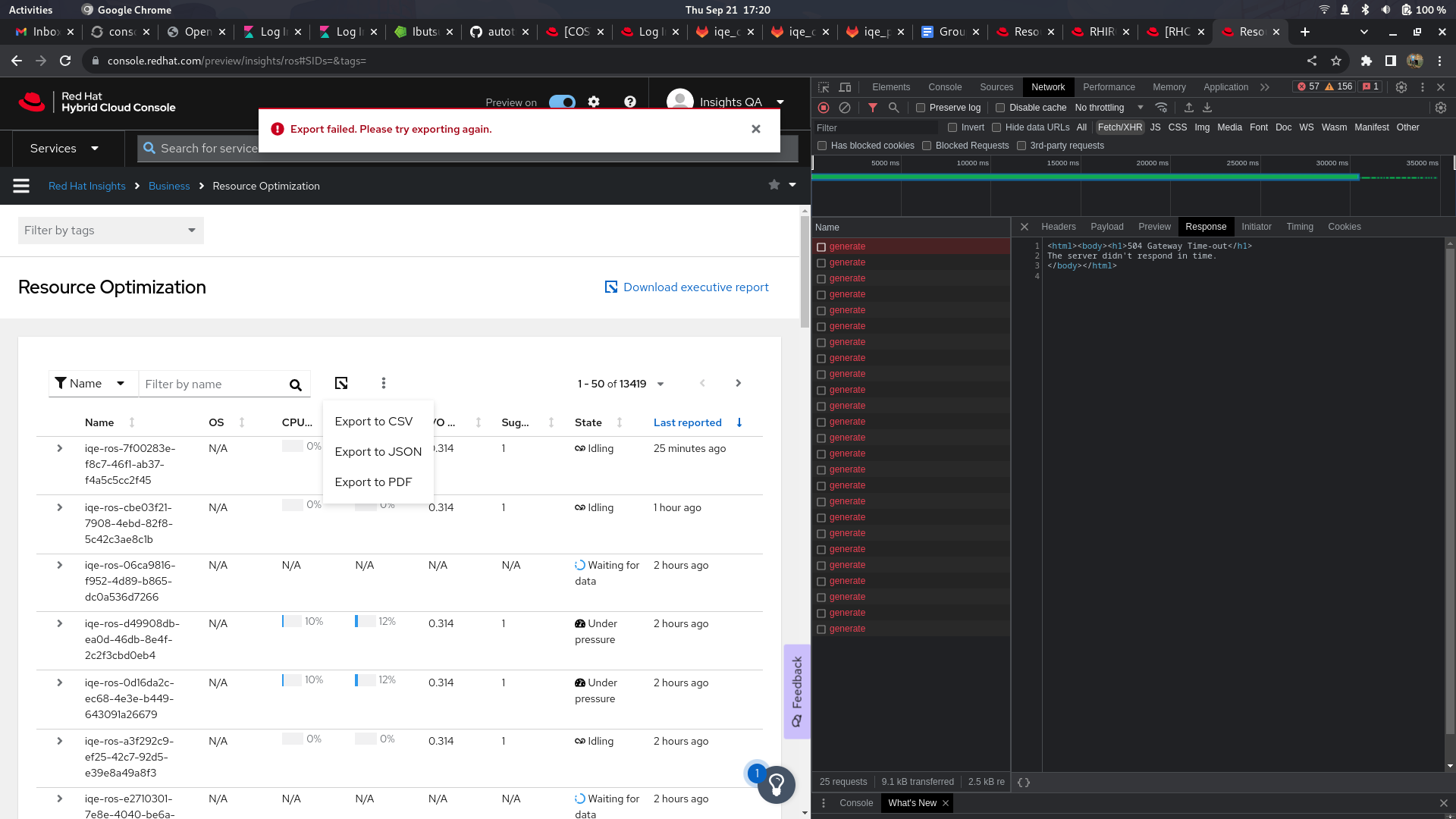Screen dimensions: 1456x819
Task: Click the Business breadcrumb link
Action: pos(169,186)
